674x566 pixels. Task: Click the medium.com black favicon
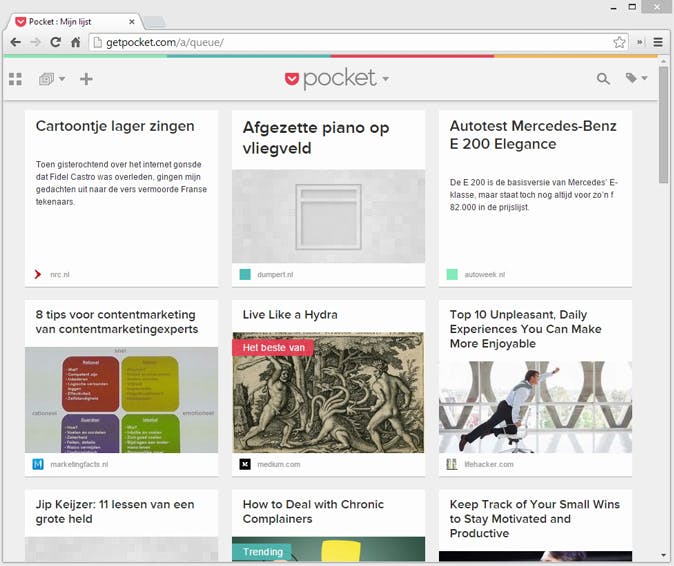coord(245,464)
